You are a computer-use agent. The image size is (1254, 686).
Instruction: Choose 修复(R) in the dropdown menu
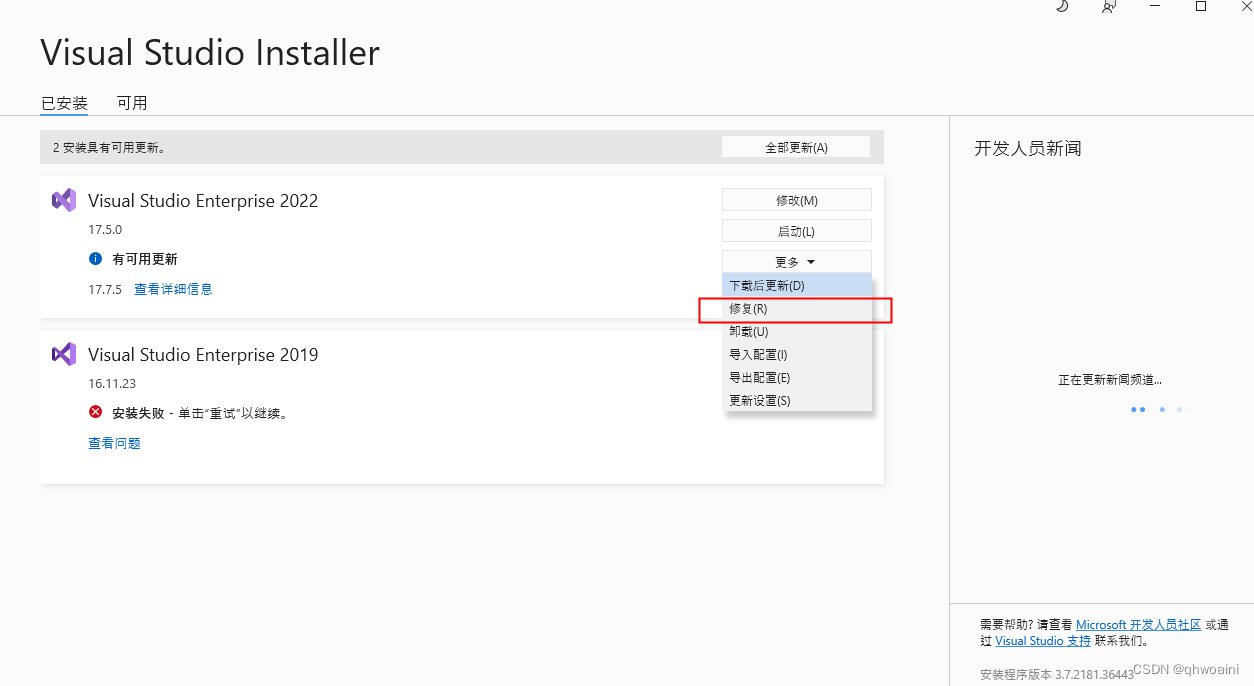point(797,309)
